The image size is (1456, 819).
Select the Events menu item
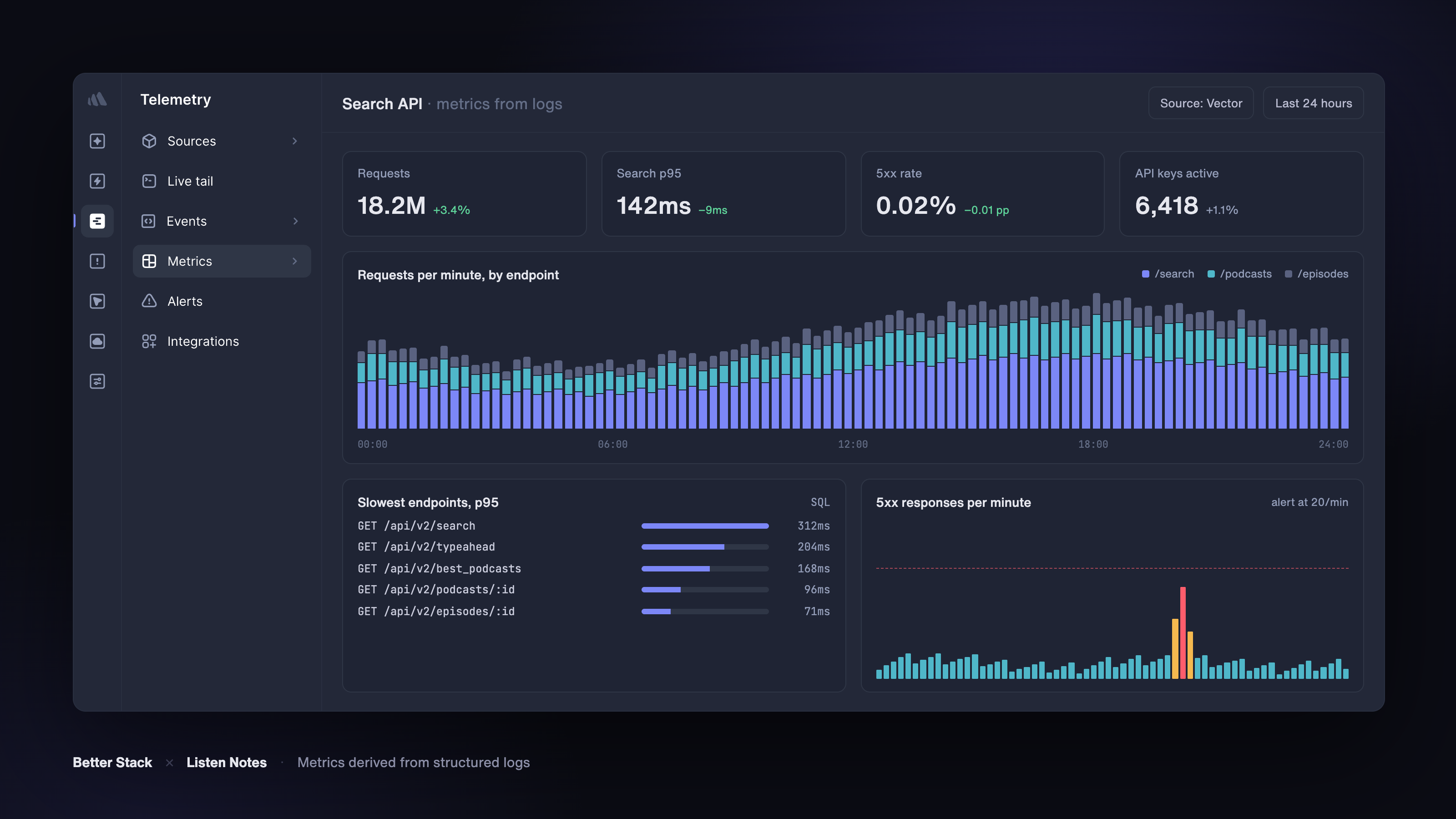pyautogui.click(x=222, y=221)
